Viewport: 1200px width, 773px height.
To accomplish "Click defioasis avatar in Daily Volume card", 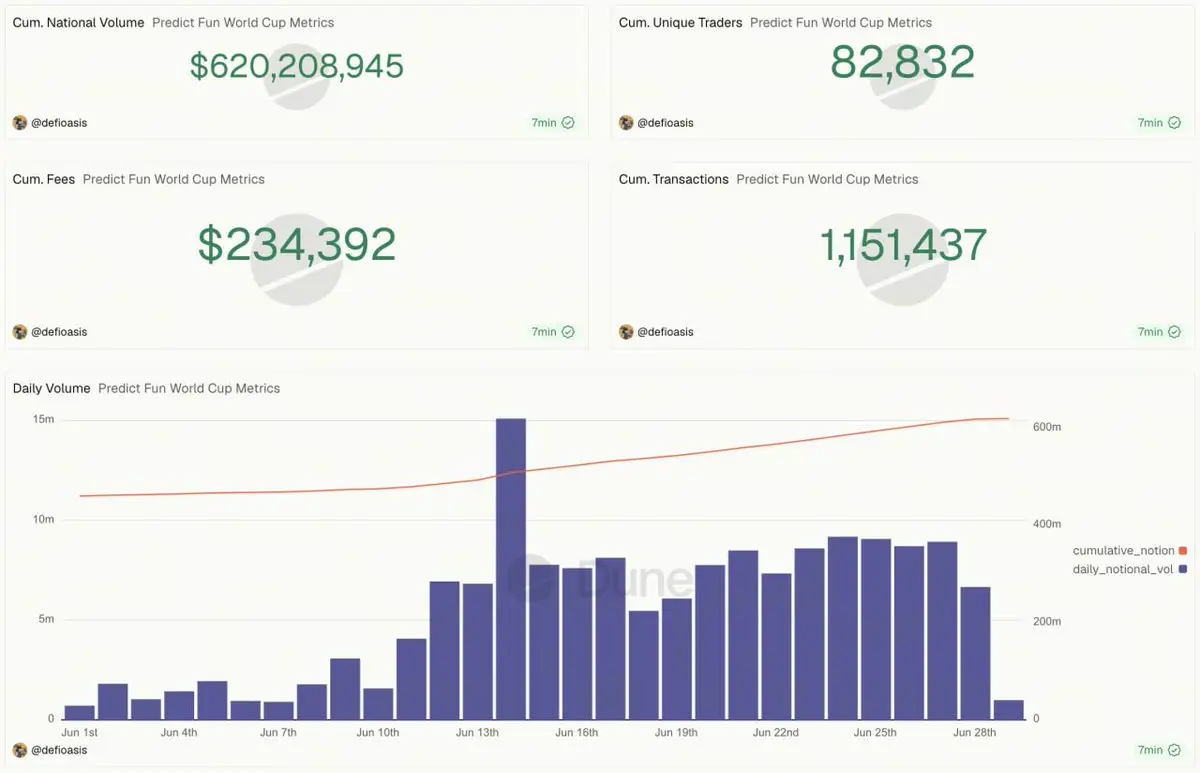I will click(x=20, y=750).
